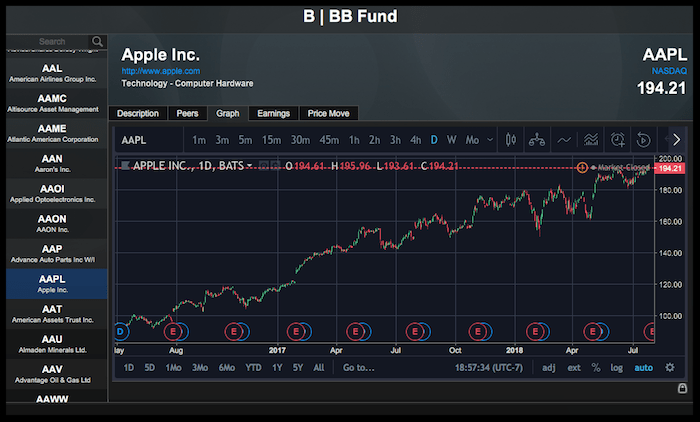700x422 pixels.
Task: Expand the APPLE INC. series title dropdown
Action: click(250, 166)
